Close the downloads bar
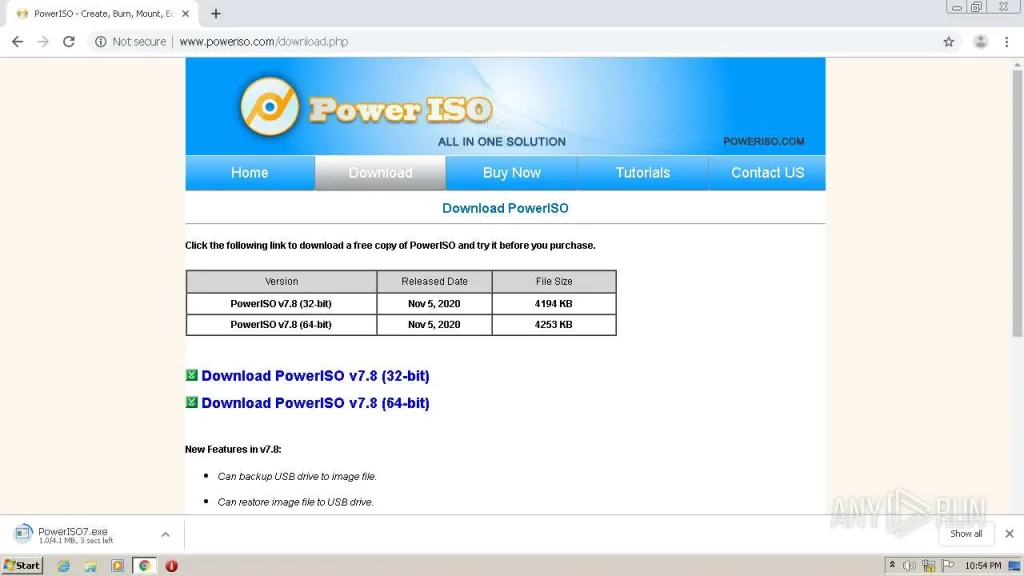1024x576 pixels. tap(1009, 534)
